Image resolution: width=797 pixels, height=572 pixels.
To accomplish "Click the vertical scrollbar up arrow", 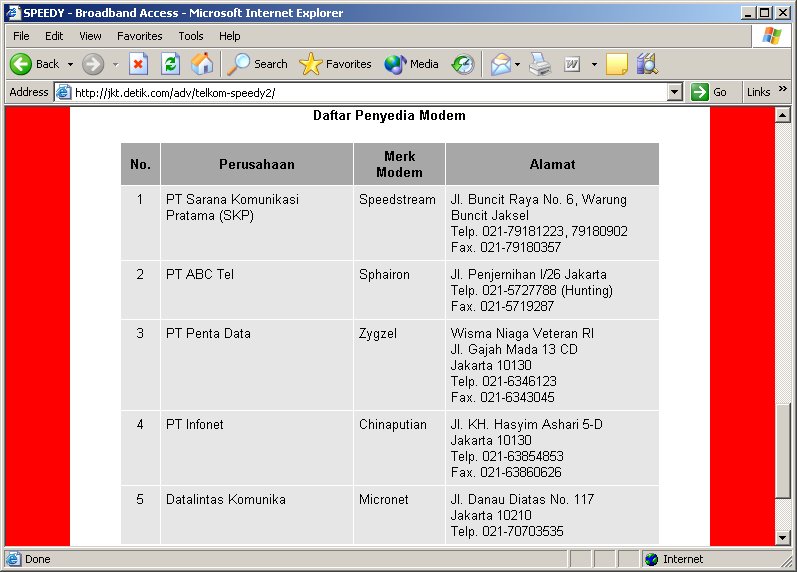I will tap(783, 115).
